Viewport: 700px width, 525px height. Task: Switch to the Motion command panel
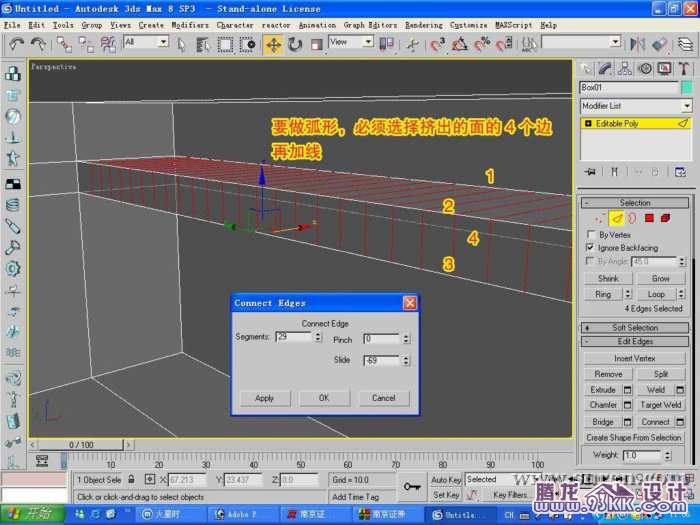pyautogui.click(x=644, y=69)
